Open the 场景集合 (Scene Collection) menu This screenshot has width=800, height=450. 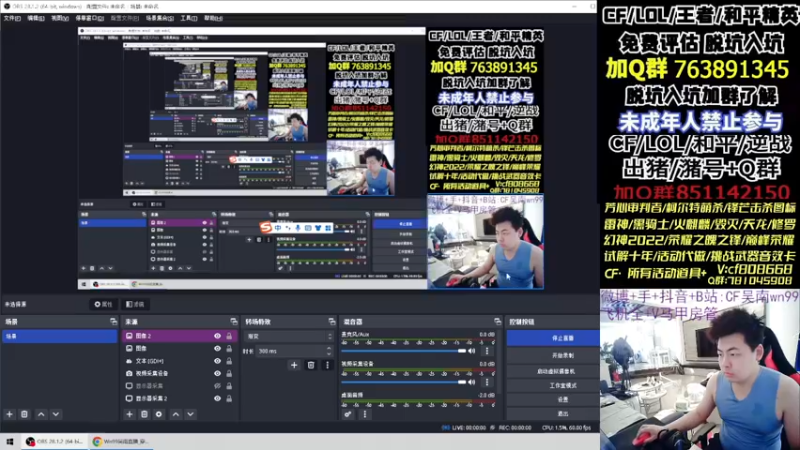tap(159, 18)
